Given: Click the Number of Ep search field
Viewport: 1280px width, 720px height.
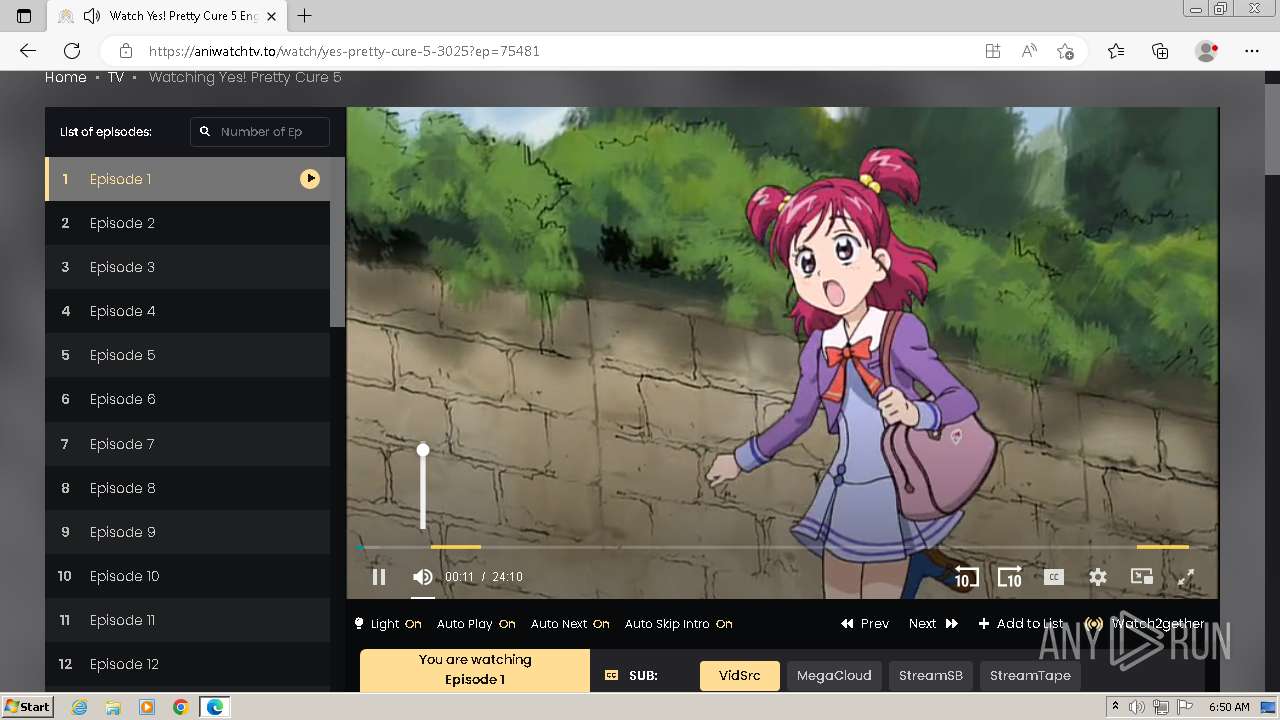Looking at the screenshot, I should 260,132.
